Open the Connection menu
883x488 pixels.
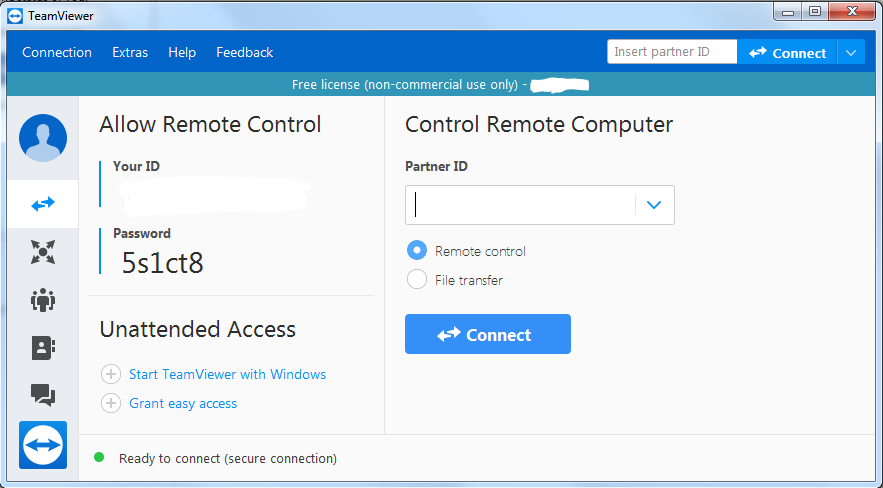tap(57, 52)
